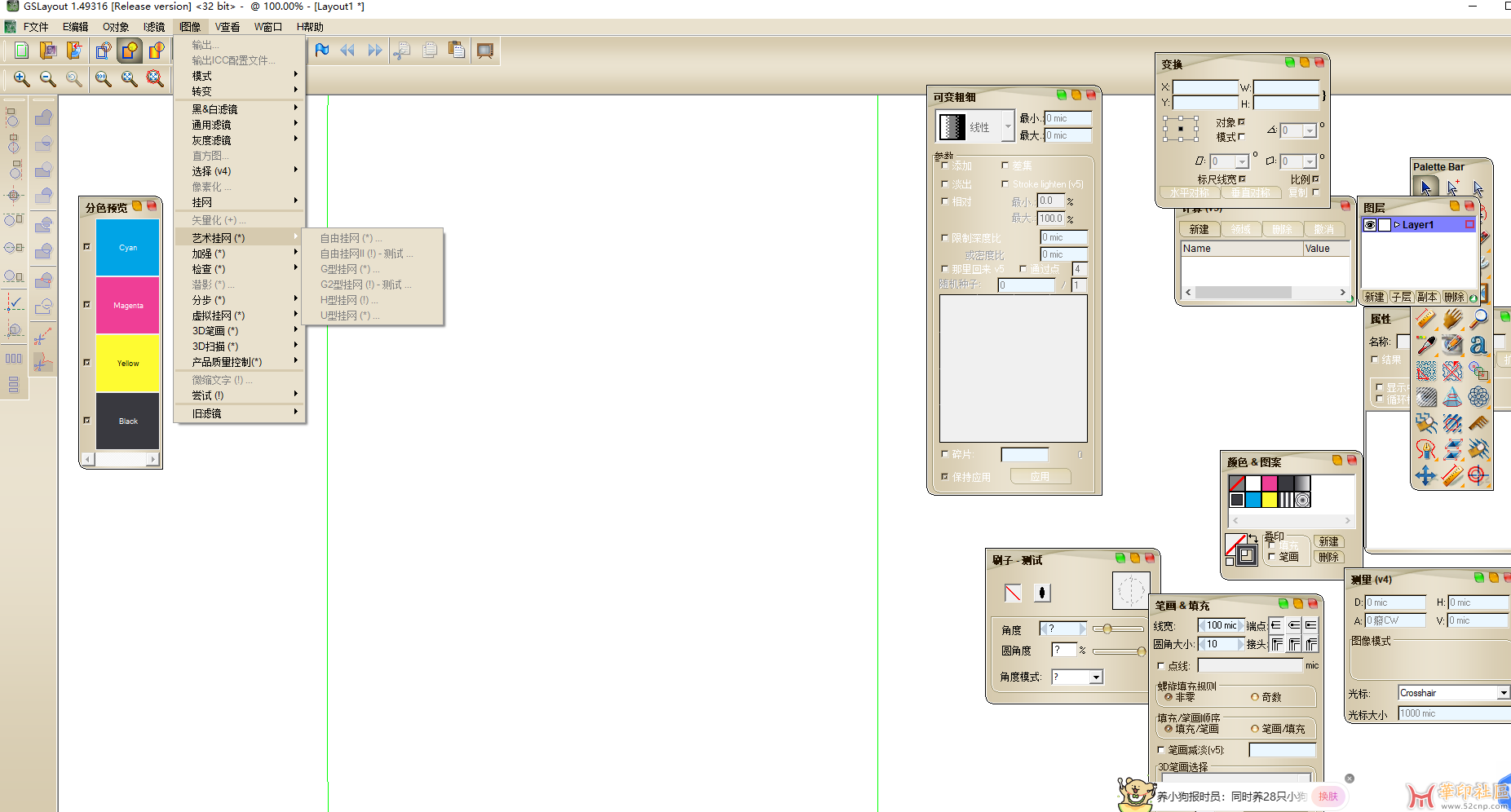Viewport: 1511px width, 812px height.
Task: Click the zoom in magnifier icon
Action: click(22, 78)
